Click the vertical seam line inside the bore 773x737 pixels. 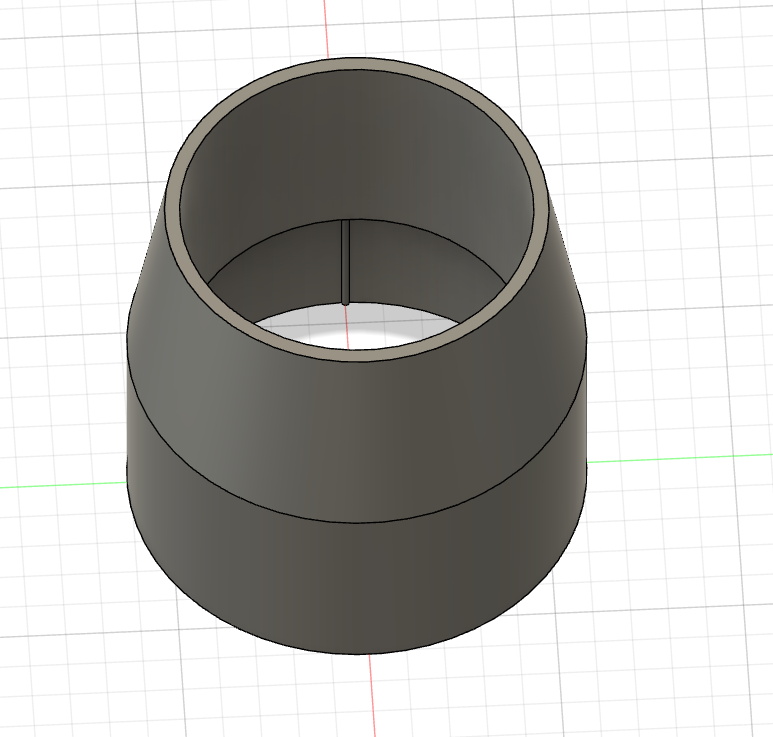point(344,260)
